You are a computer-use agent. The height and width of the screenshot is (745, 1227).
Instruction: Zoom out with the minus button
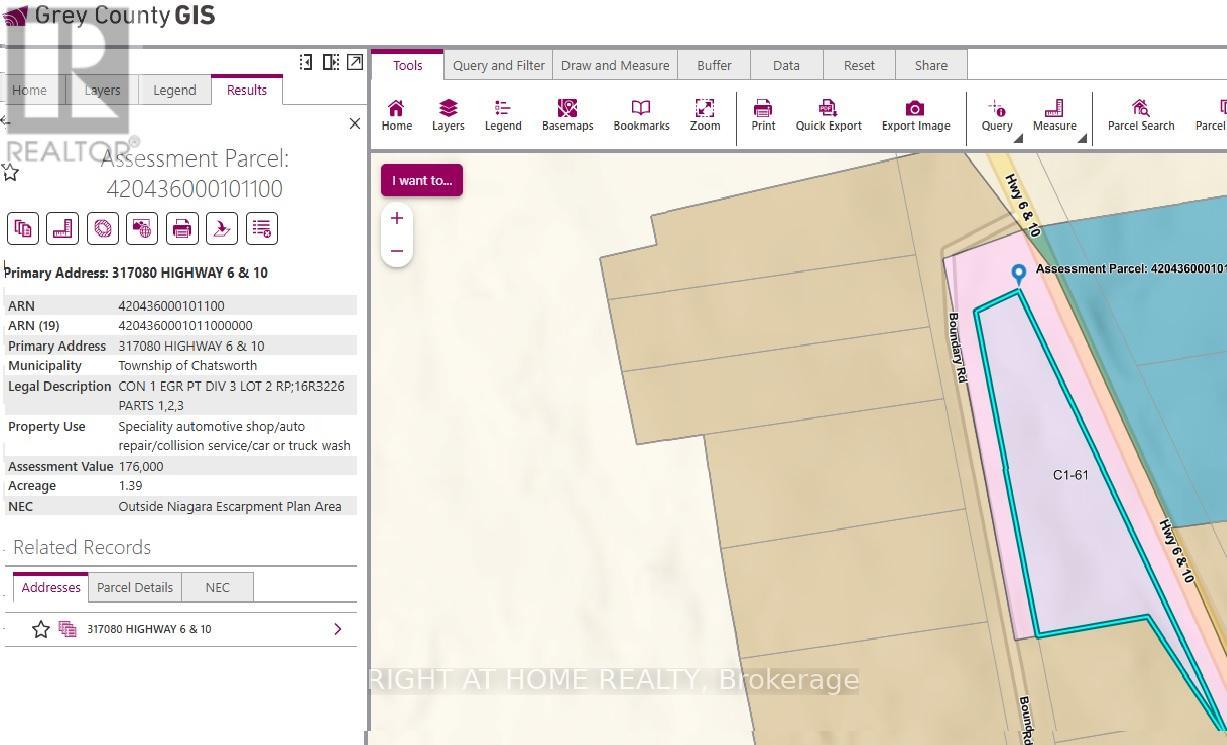397,251
